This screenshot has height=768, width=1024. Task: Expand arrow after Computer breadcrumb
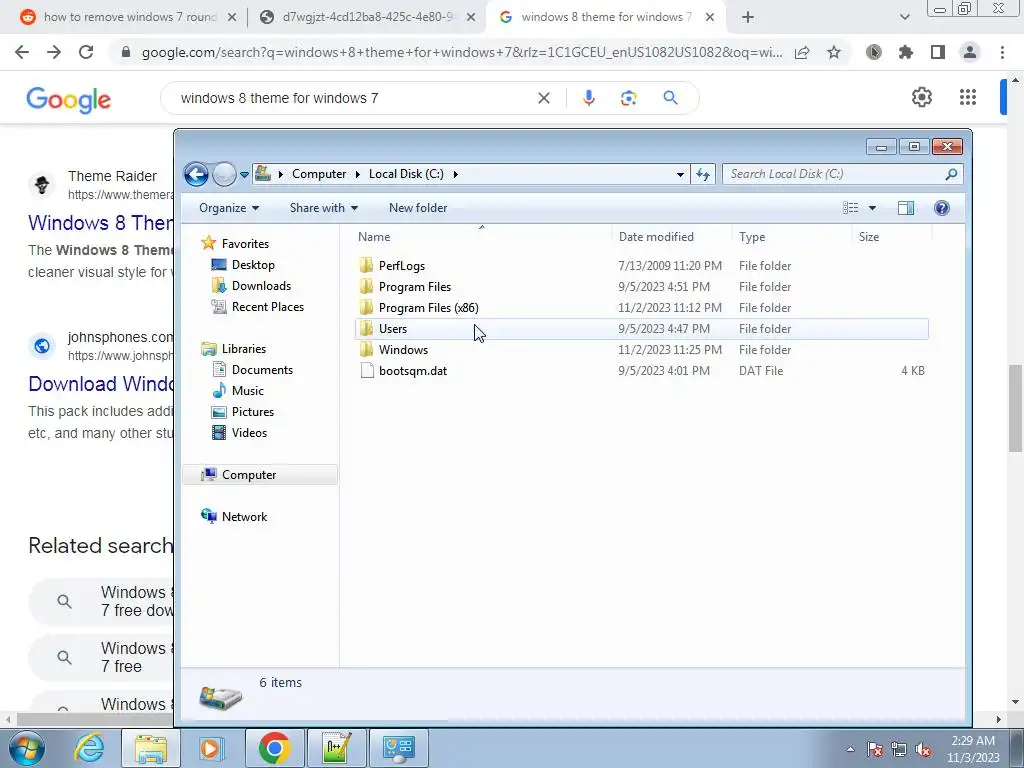(358, 174)
